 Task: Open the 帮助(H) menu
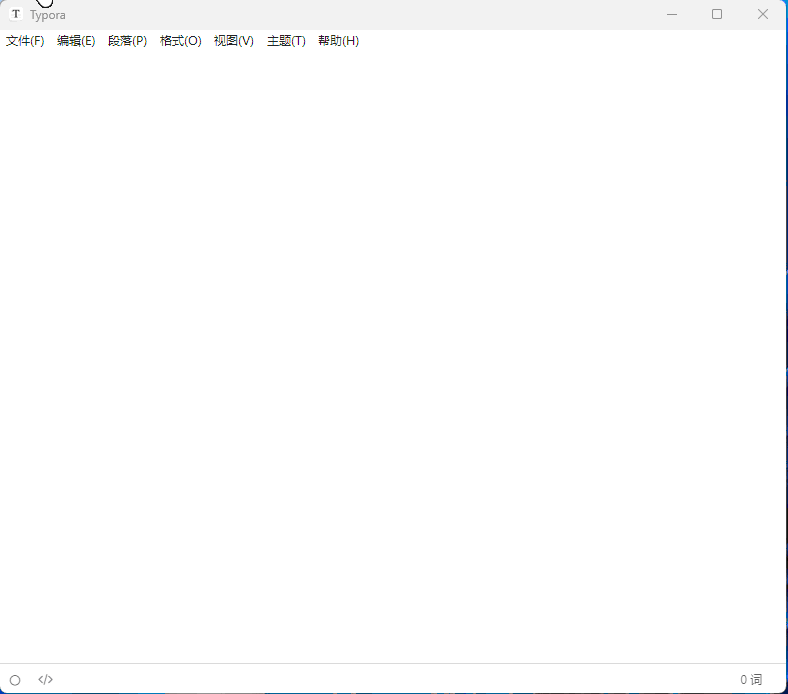click(339, 41)
